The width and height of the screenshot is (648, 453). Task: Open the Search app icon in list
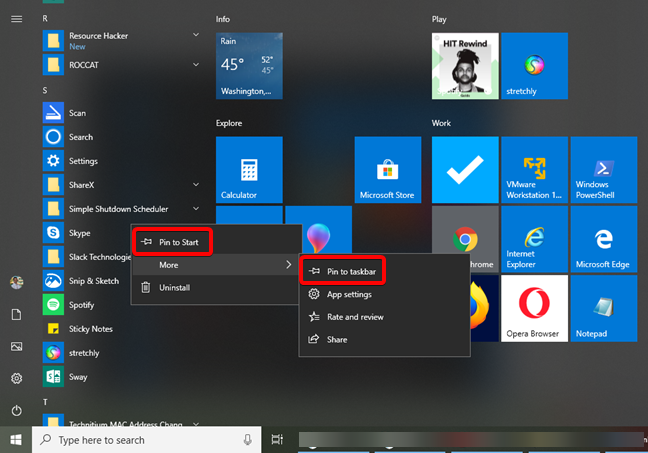pos(53,137)
